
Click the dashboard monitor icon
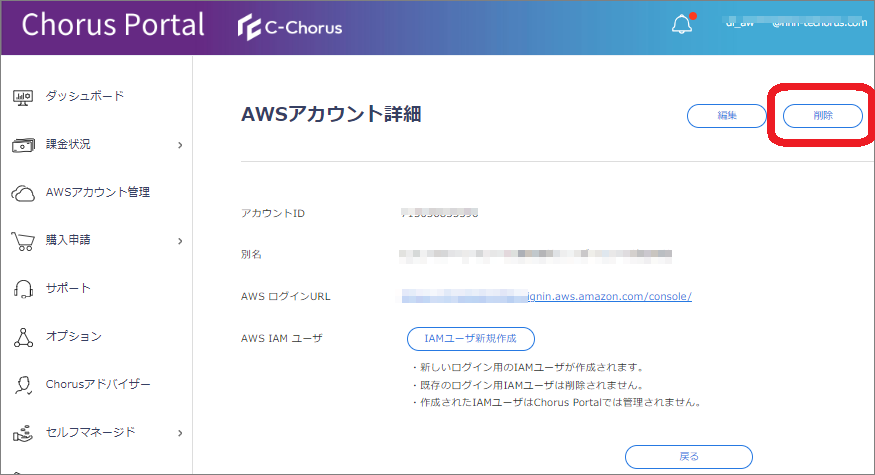[x=24, y=97]
